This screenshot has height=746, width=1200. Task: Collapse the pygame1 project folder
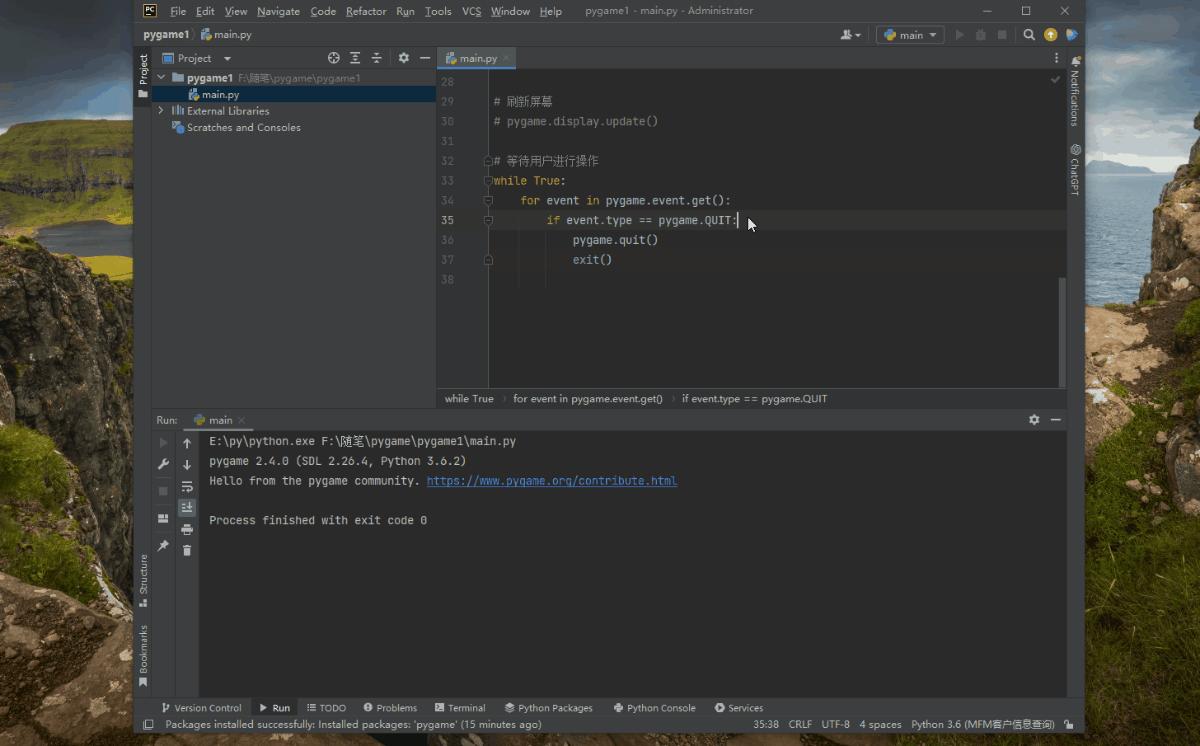point(161,78)
